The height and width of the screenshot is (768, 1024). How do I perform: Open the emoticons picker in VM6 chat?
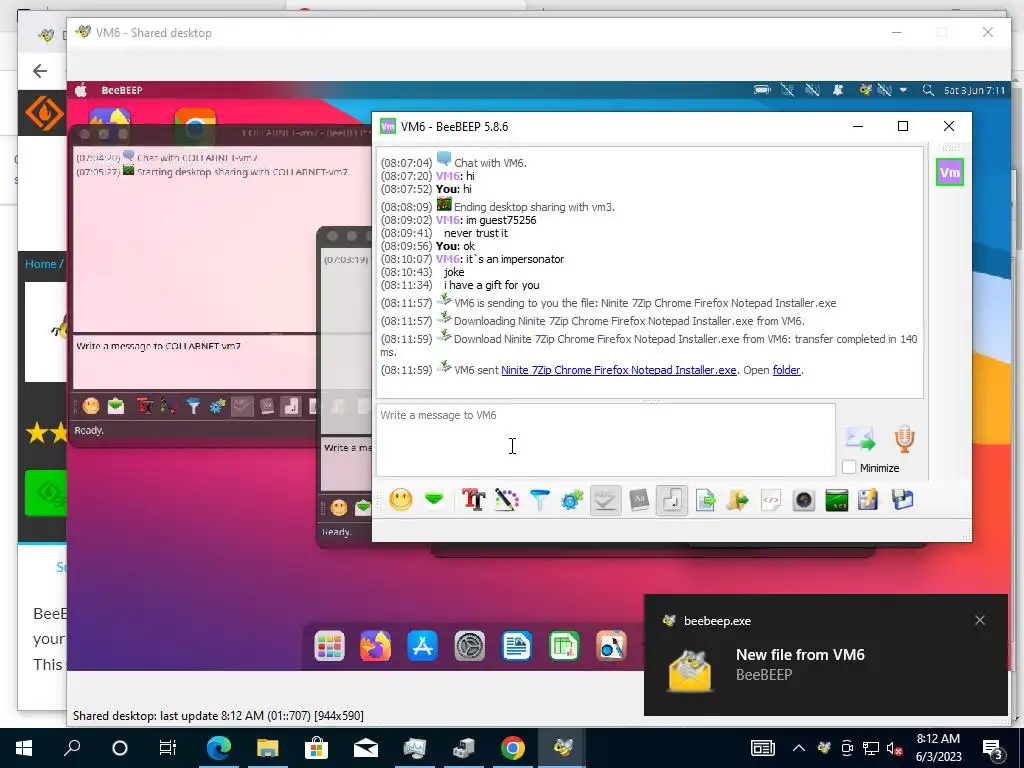coord(401,500)
